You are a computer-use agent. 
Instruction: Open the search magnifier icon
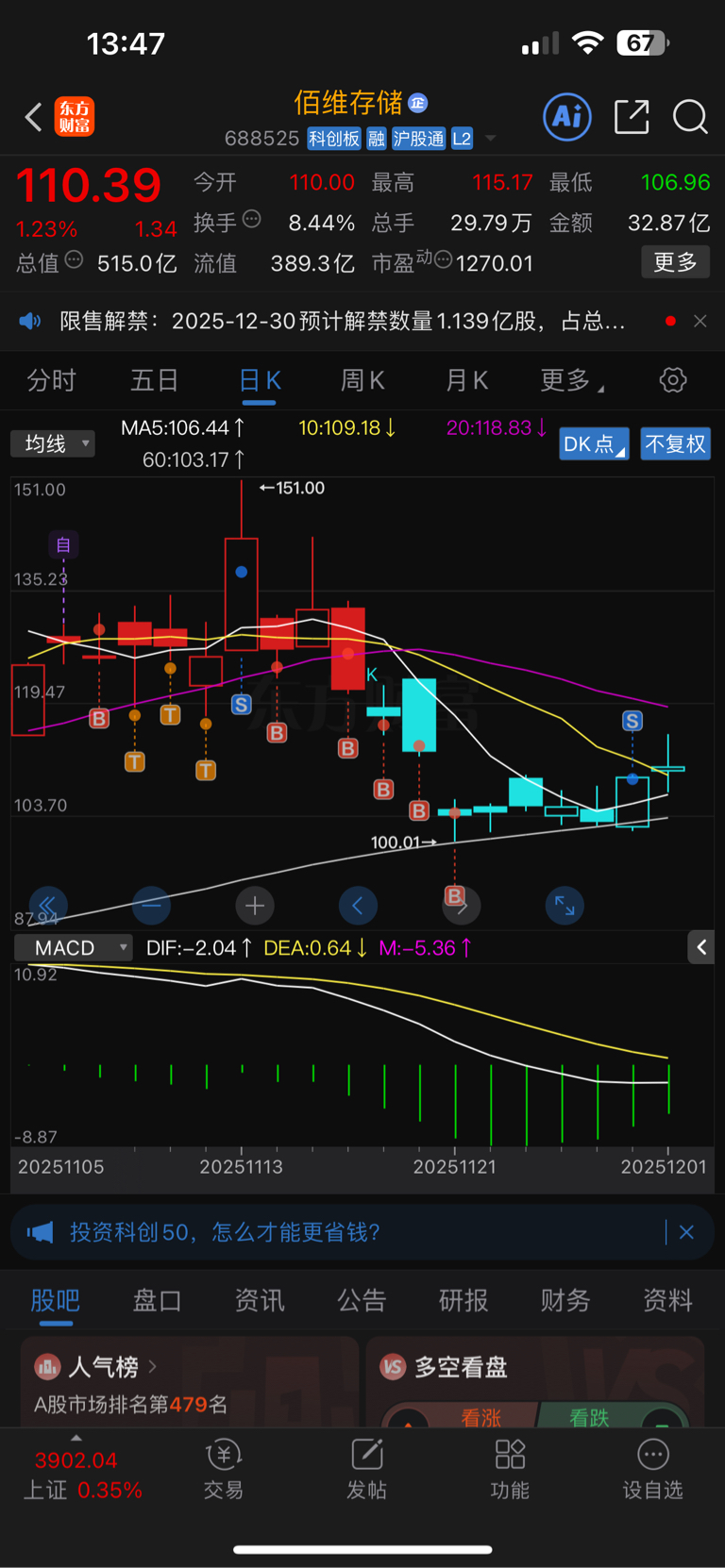pos(690,117)
